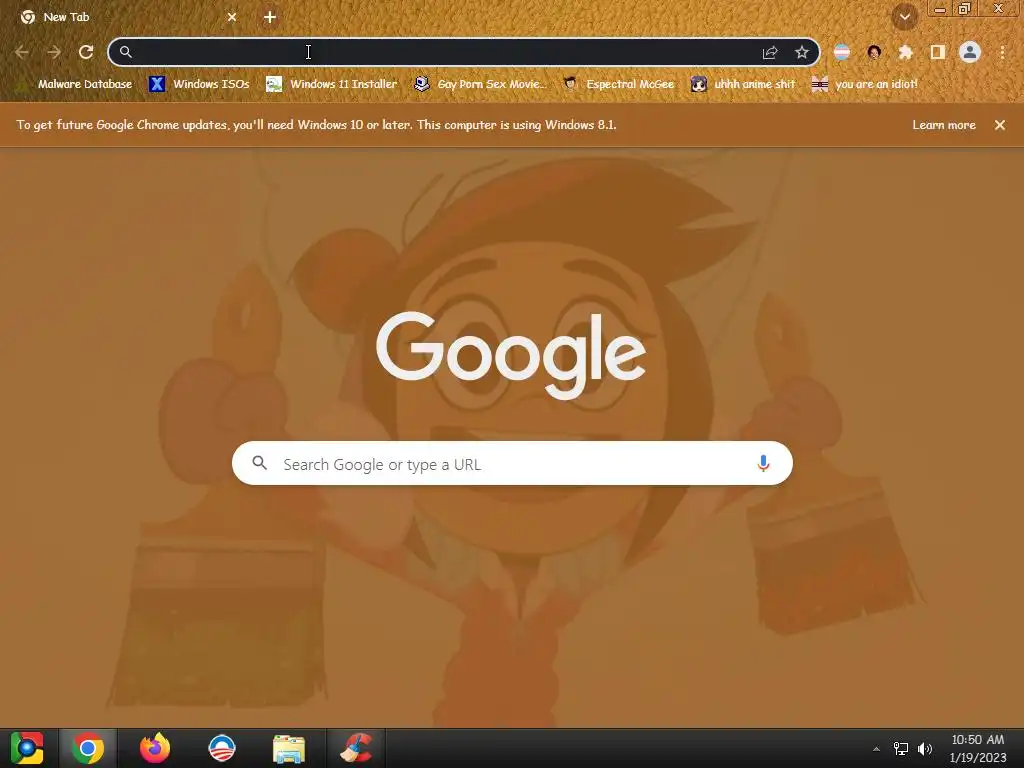Go back using the back arrow
The image size is (1024, 768).
coord(22,52)
